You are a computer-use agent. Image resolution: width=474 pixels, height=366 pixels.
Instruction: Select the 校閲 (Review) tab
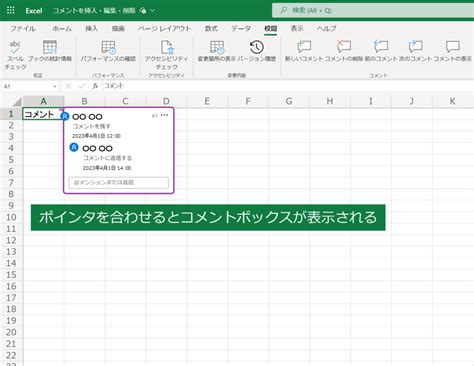(x=271, y=29)
